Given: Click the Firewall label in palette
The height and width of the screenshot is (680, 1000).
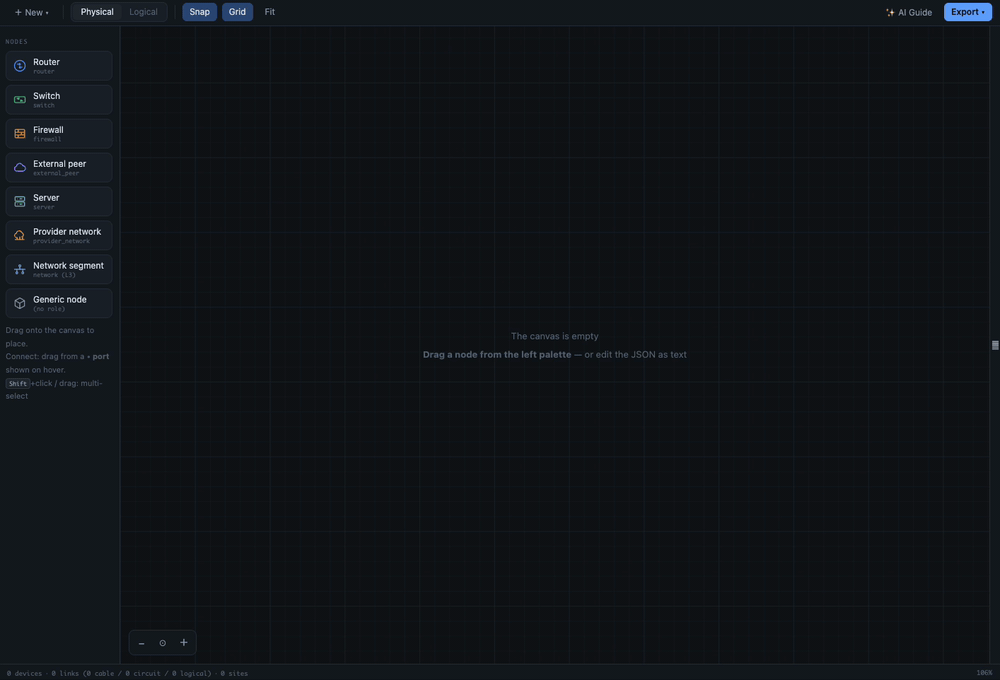Looking at the screenshot, I should click(x=48, y=129).
